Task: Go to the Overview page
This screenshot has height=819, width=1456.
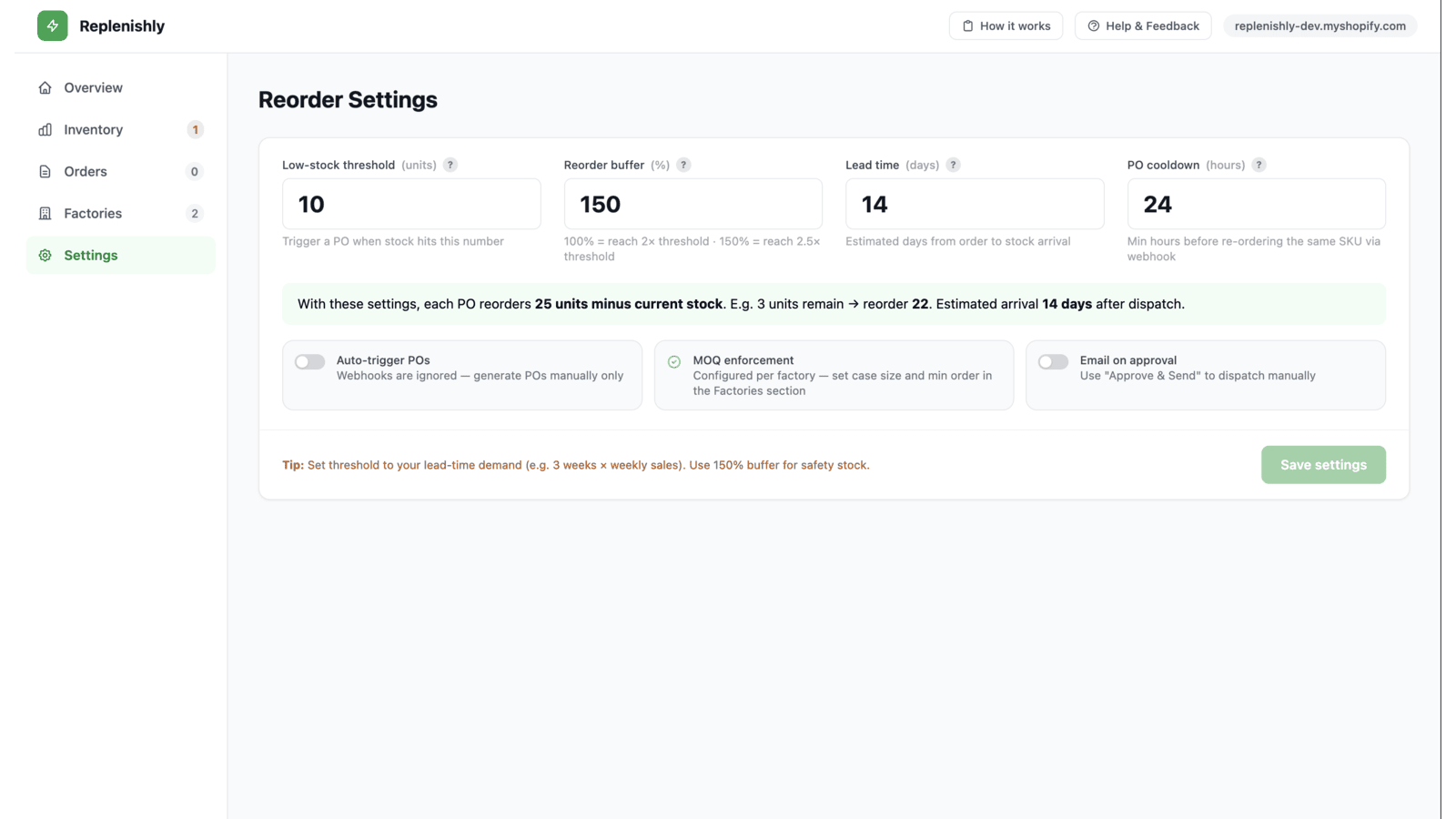Action: click(x=121, y=87)
